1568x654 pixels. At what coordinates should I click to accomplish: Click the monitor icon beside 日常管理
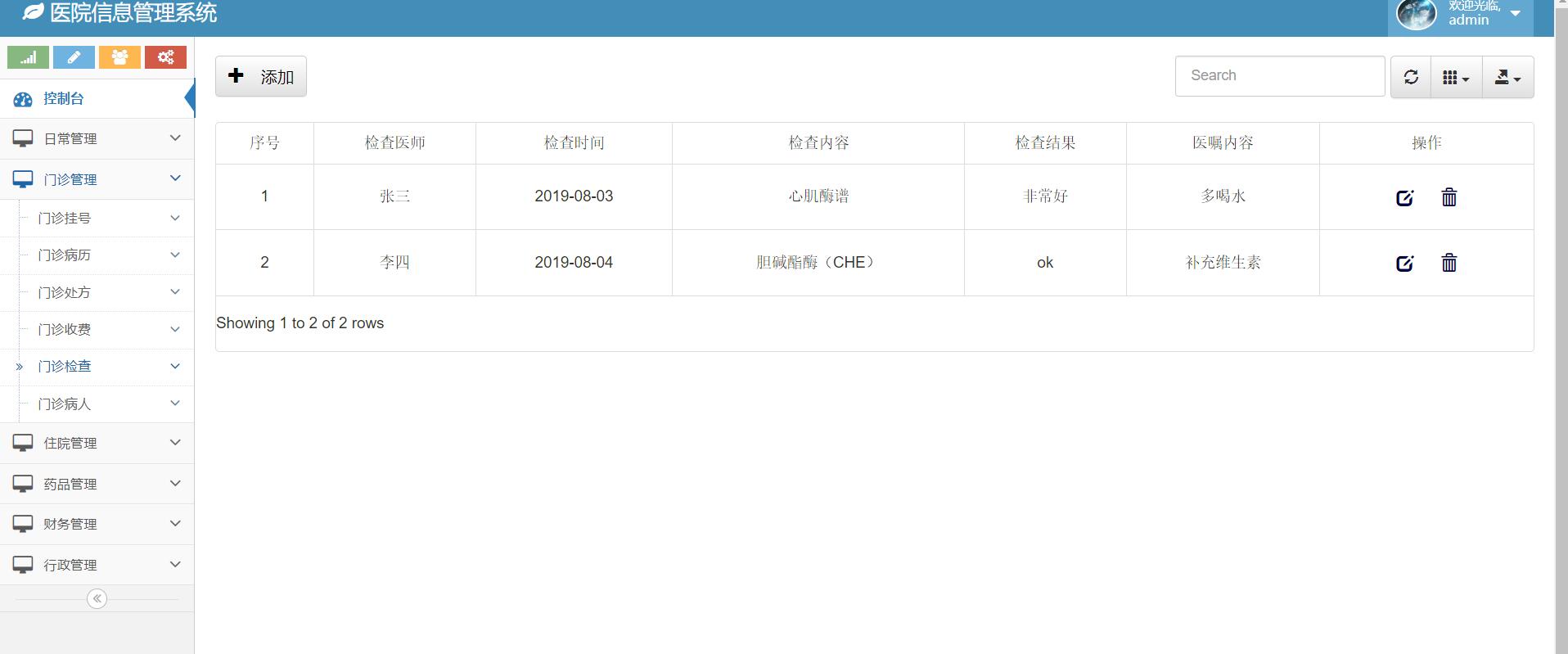coord(23,139)
